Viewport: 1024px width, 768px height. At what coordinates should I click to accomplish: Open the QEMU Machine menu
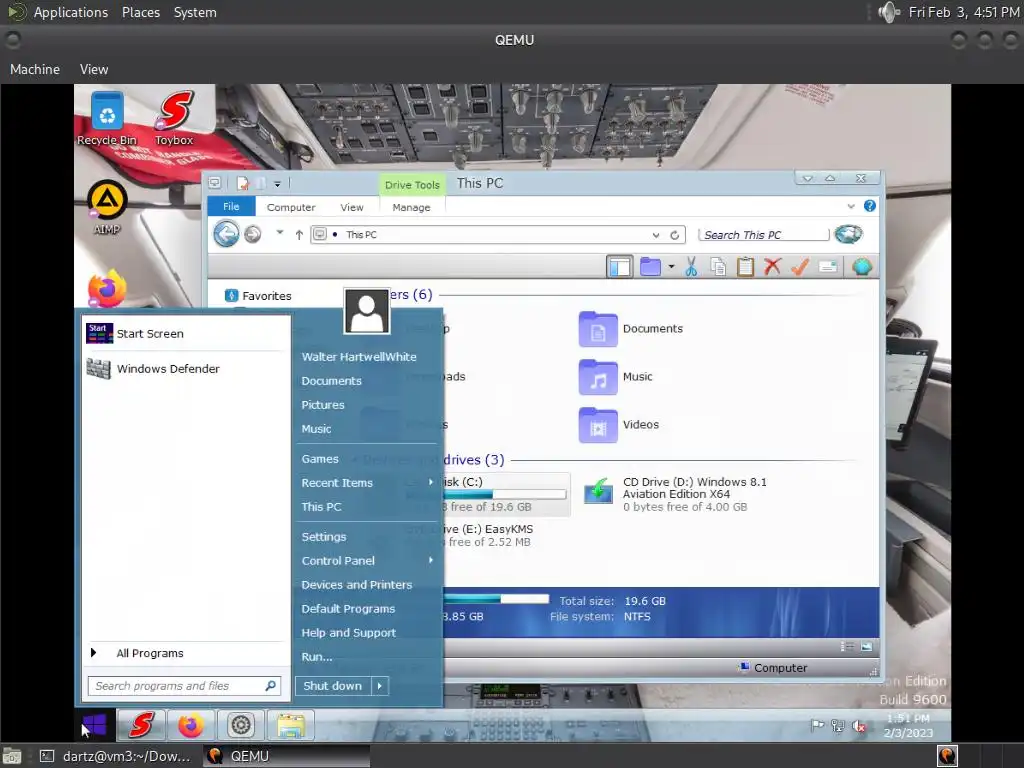coord(35,69)
